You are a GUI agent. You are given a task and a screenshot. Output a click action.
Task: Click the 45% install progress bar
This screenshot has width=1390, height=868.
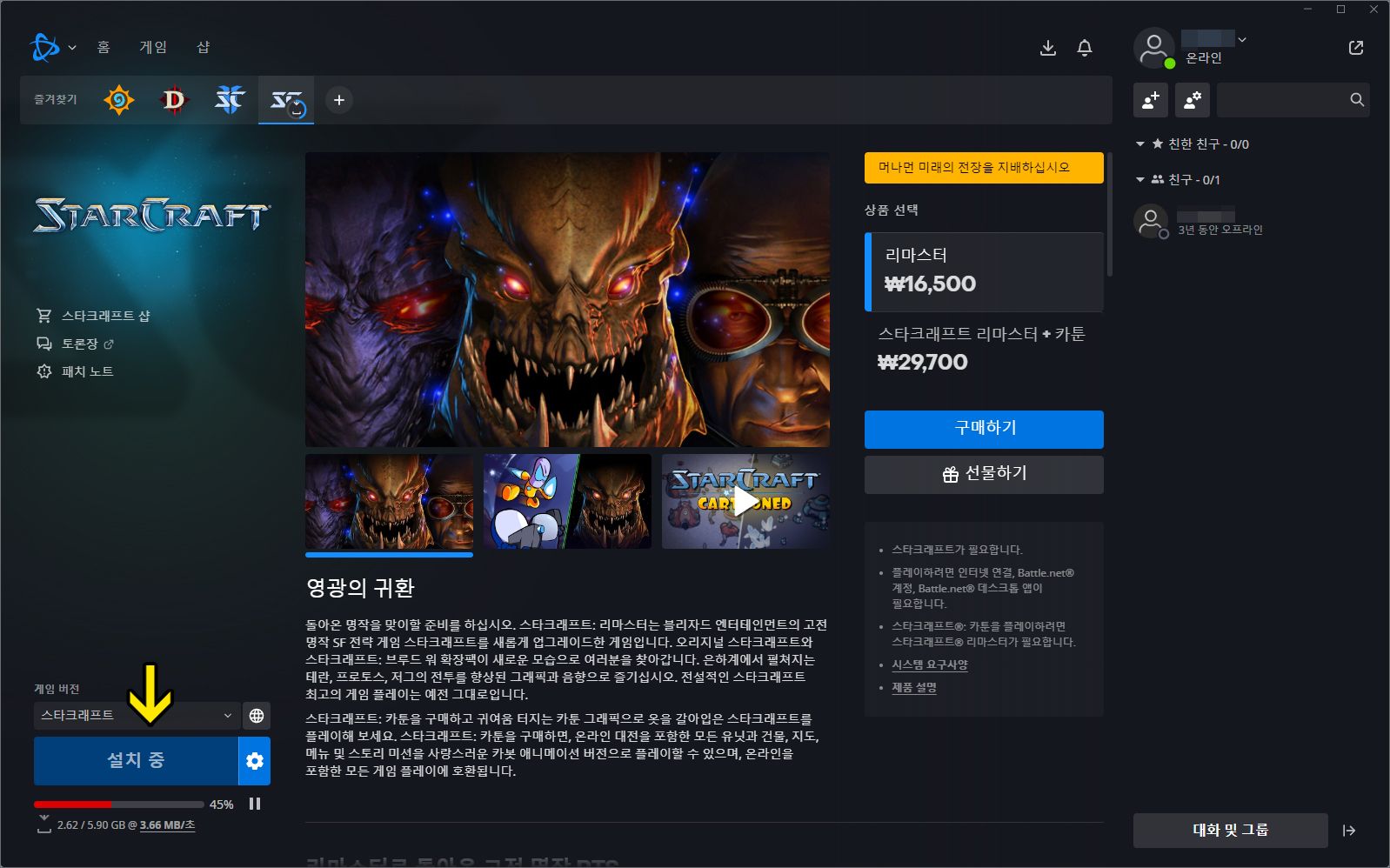point(119,805)
